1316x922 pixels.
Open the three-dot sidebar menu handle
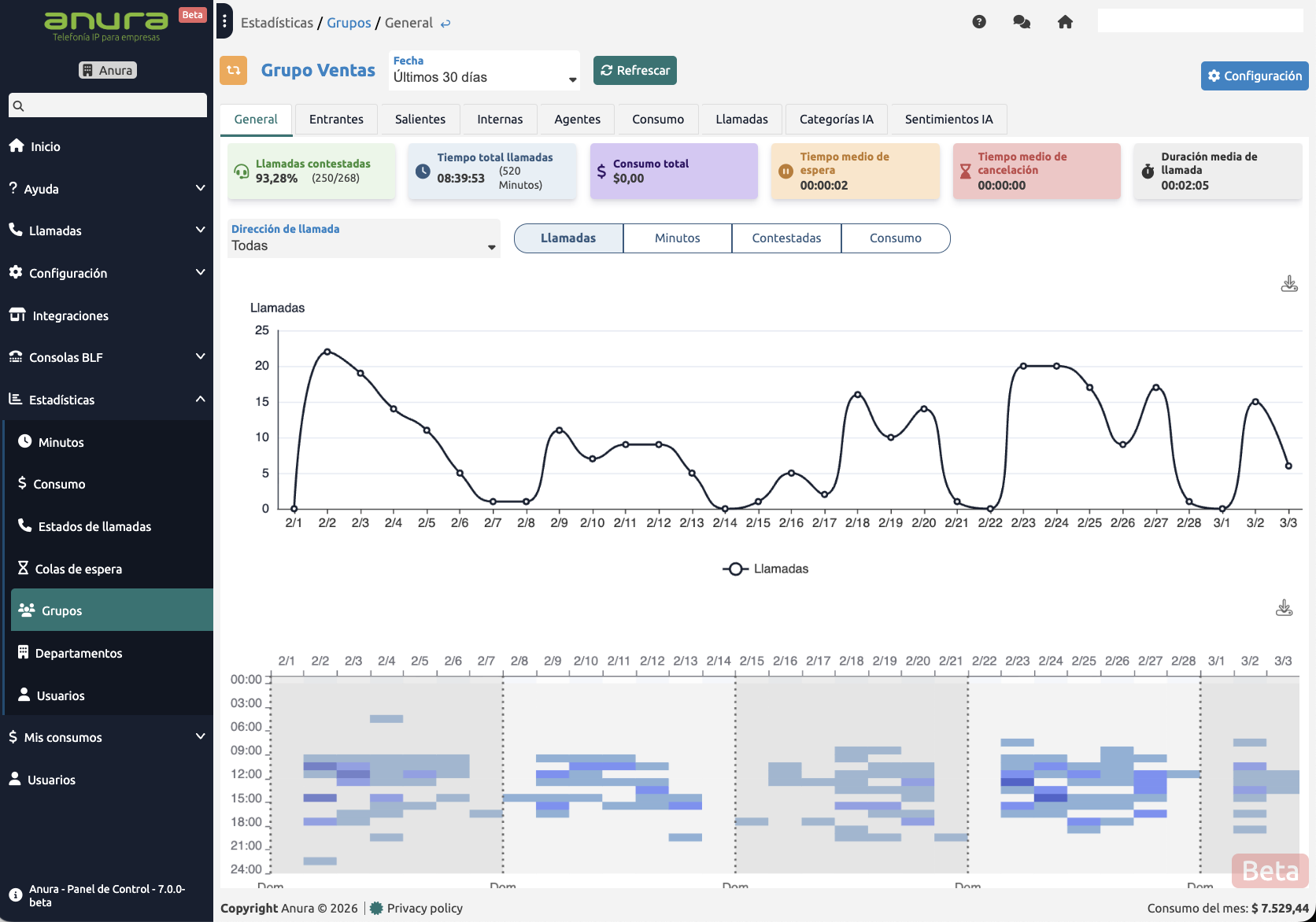pyautogui.click(x=224, y=22)
